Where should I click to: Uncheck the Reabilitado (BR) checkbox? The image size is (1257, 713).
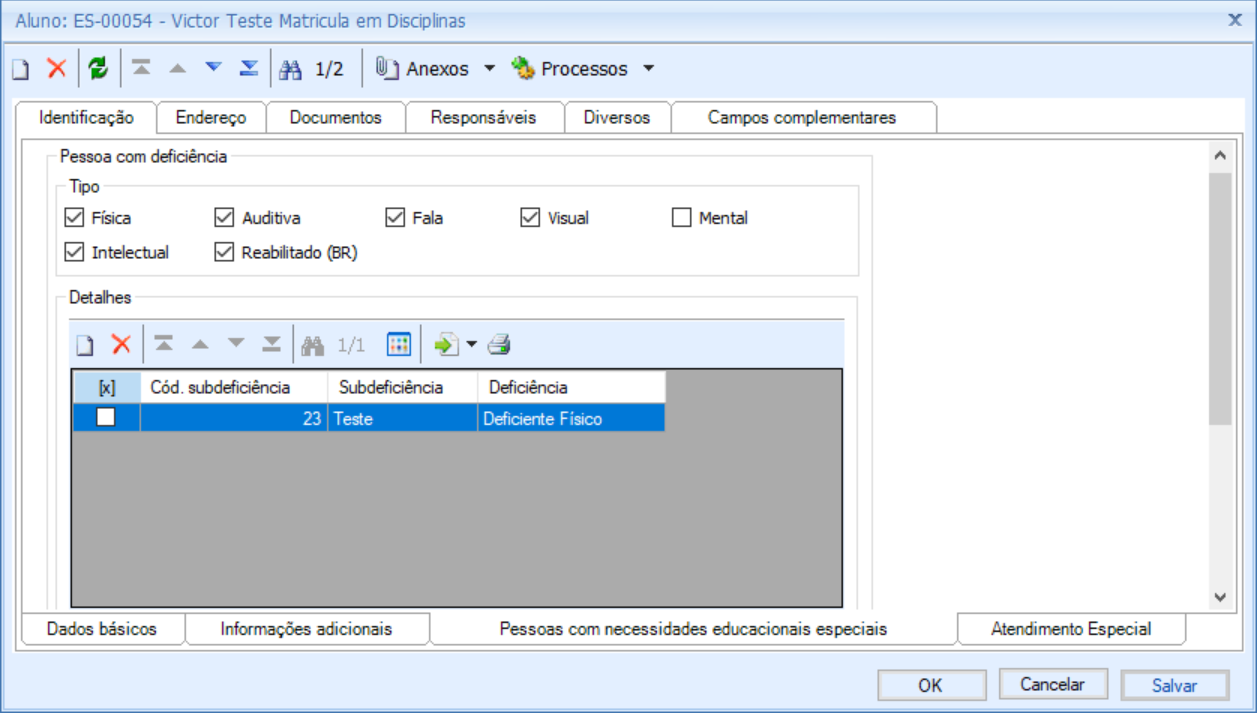point(224,252)
